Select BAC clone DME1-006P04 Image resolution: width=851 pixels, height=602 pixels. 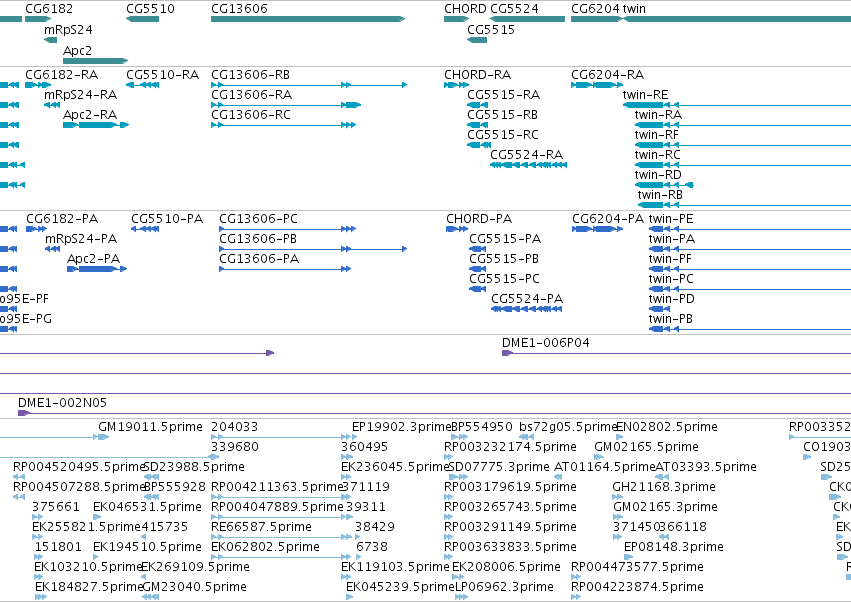[676, 353]
